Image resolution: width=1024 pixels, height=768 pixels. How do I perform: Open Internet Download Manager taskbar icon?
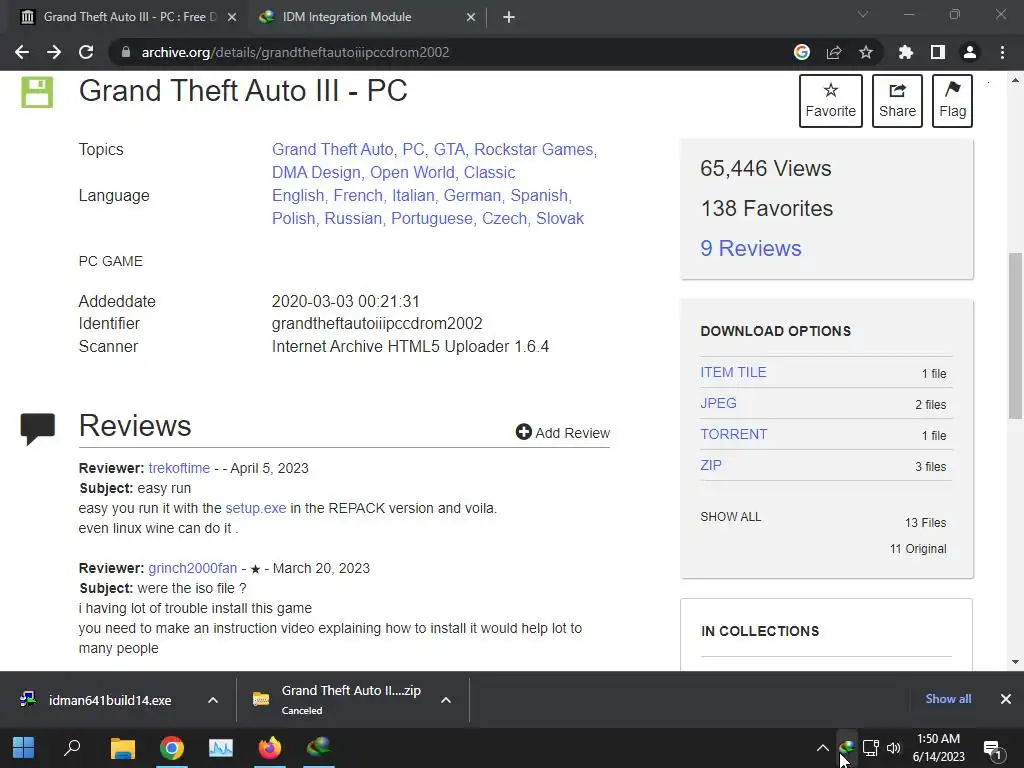point(319,748)
